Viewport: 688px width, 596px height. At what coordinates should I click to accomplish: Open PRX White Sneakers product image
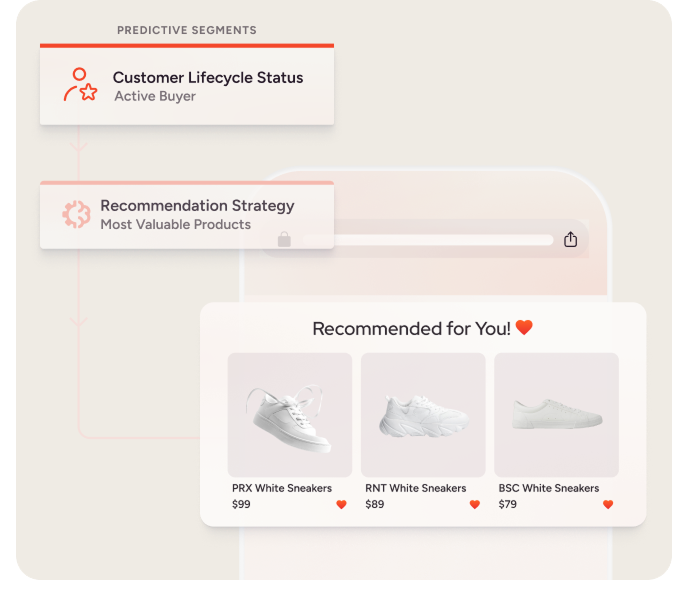click(x=290, y=414)
